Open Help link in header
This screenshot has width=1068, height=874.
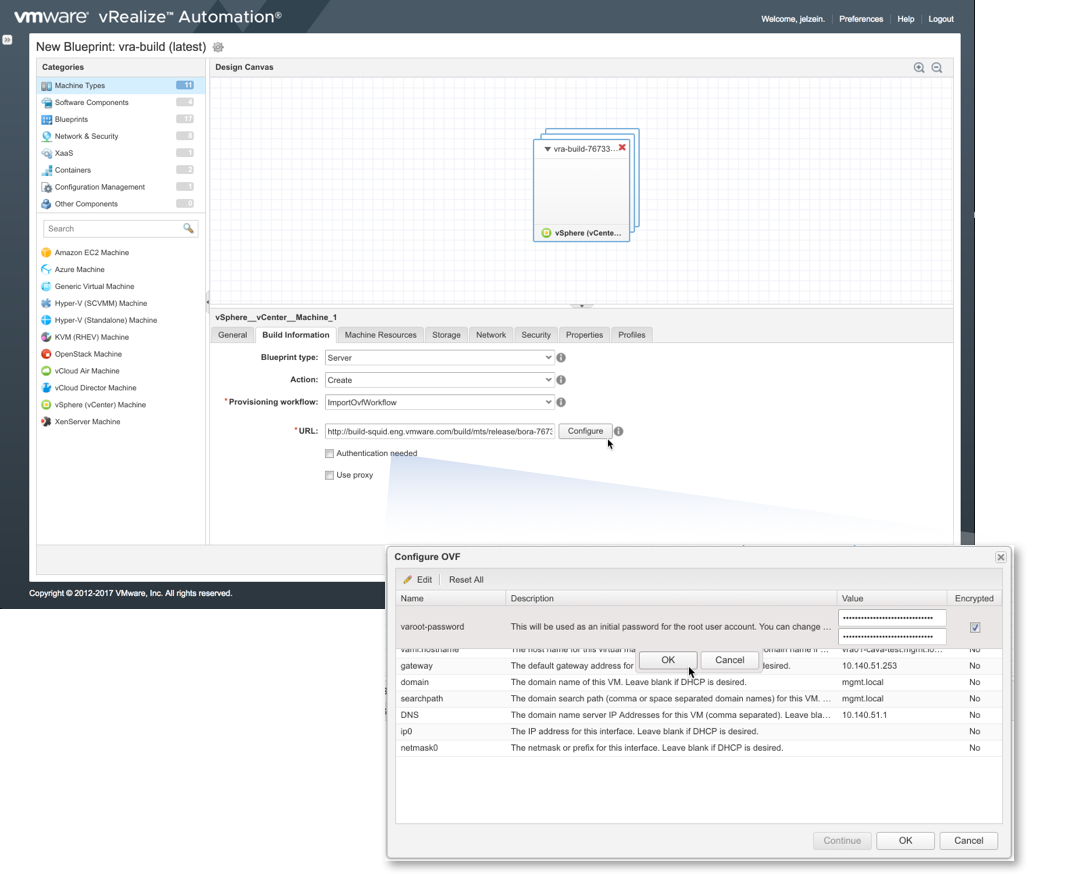906,19
